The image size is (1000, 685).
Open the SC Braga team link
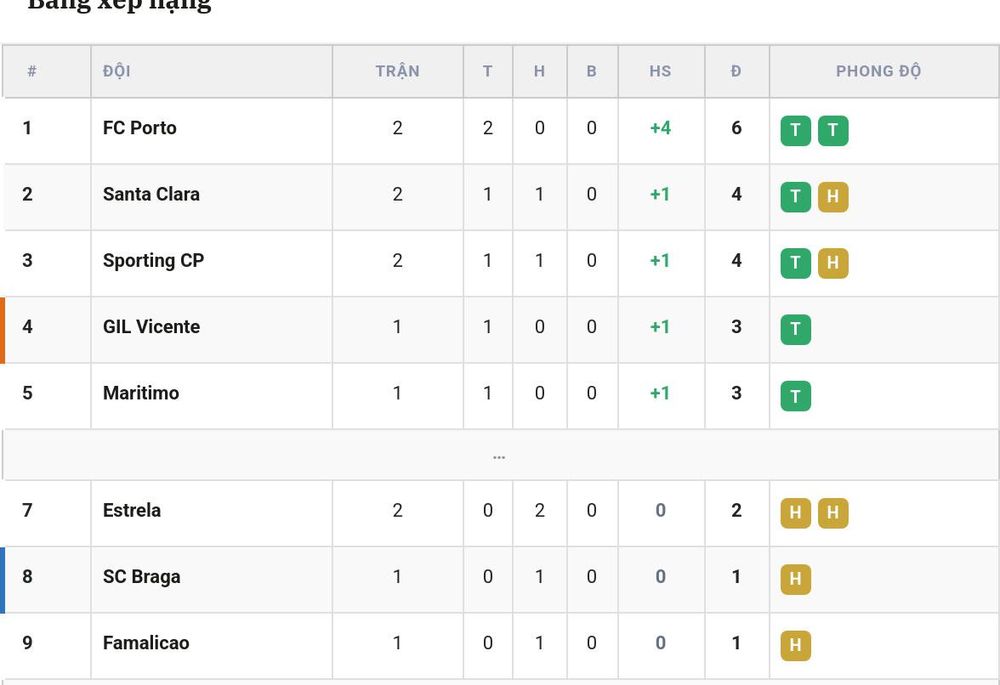pyautogui.click(x=142, y=577)
